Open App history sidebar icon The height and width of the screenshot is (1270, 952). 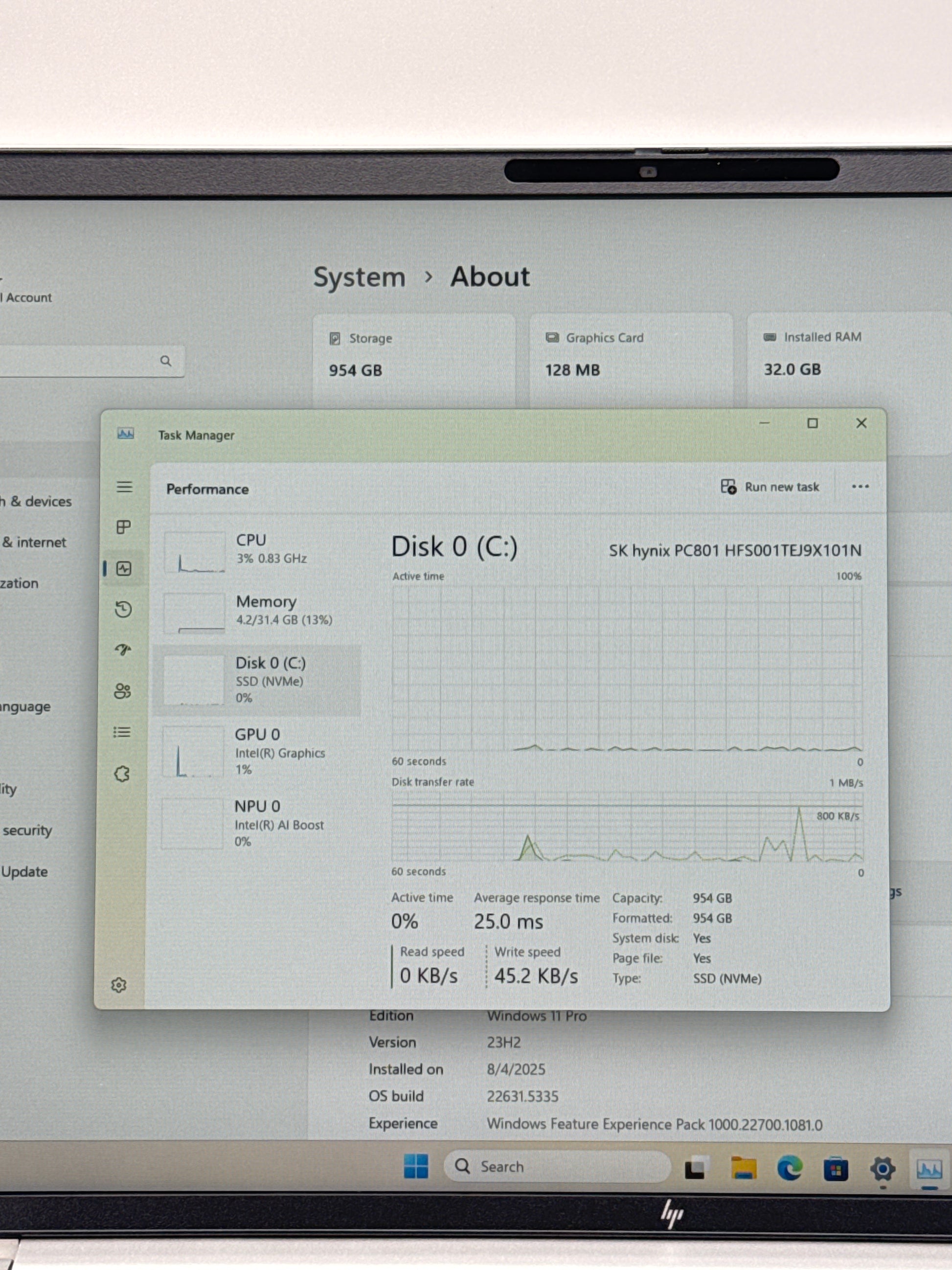pyautogui.click(x=123, y=609)
